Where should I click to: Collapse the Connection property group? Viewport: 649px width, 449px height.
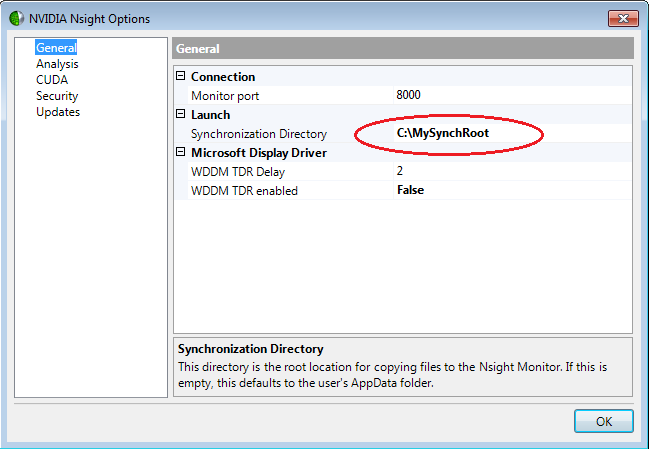pyautogui.click(x=180, y=76)
